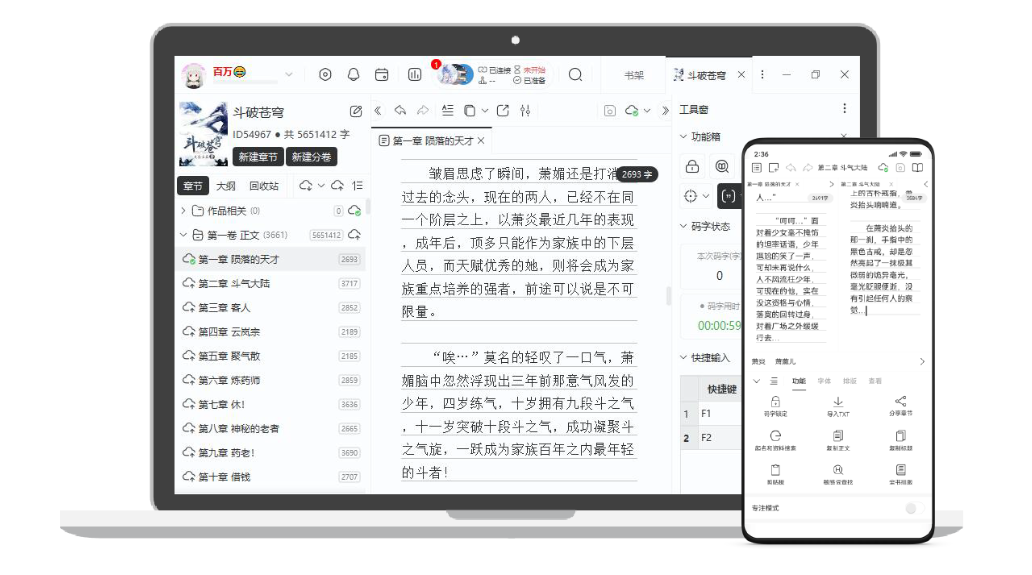Click the copy pages icon in editor toolbar
This screenshot has height=575, width=1032.
(x=469, y=111)
